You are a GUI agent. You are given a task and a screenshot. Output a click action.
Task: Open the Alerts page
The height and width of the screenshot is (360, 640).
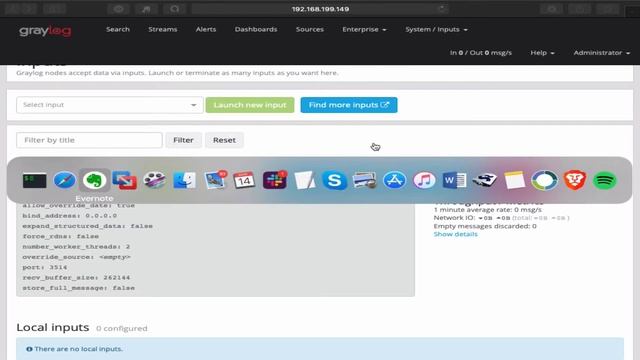click(206, 29)
